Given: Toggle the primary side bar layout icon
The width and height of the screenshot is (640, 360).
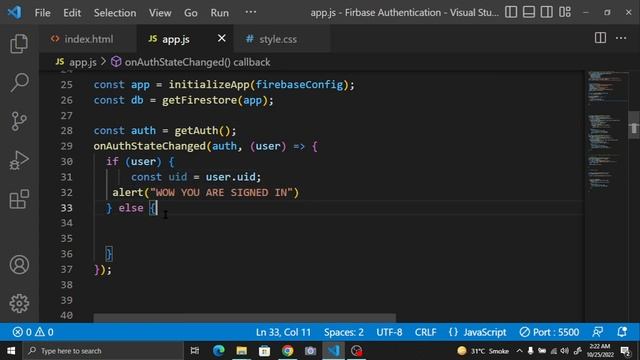Looking at the screenshot, I should coord(511,12).
